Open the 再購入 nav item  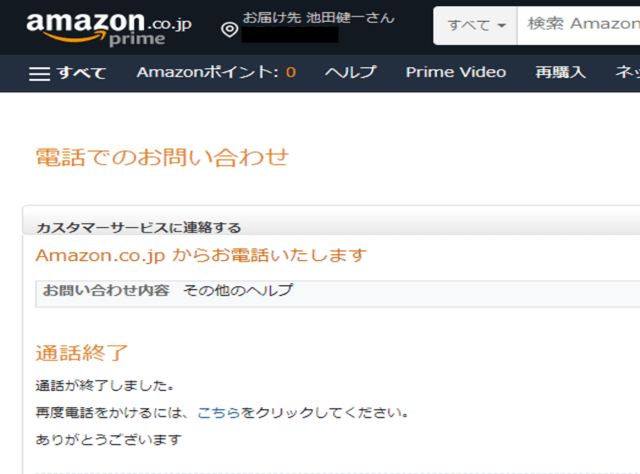coord(560,72)
